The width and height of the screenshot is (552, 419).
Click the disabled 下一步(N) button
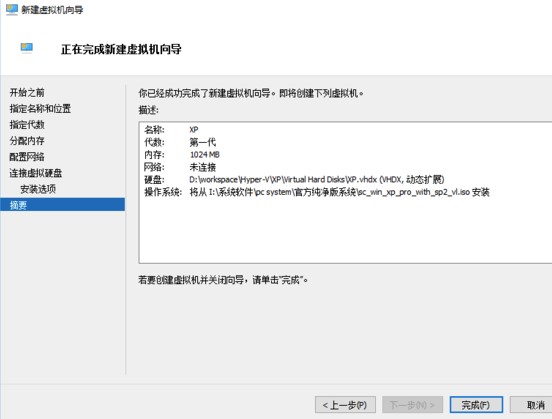[412, 405]
